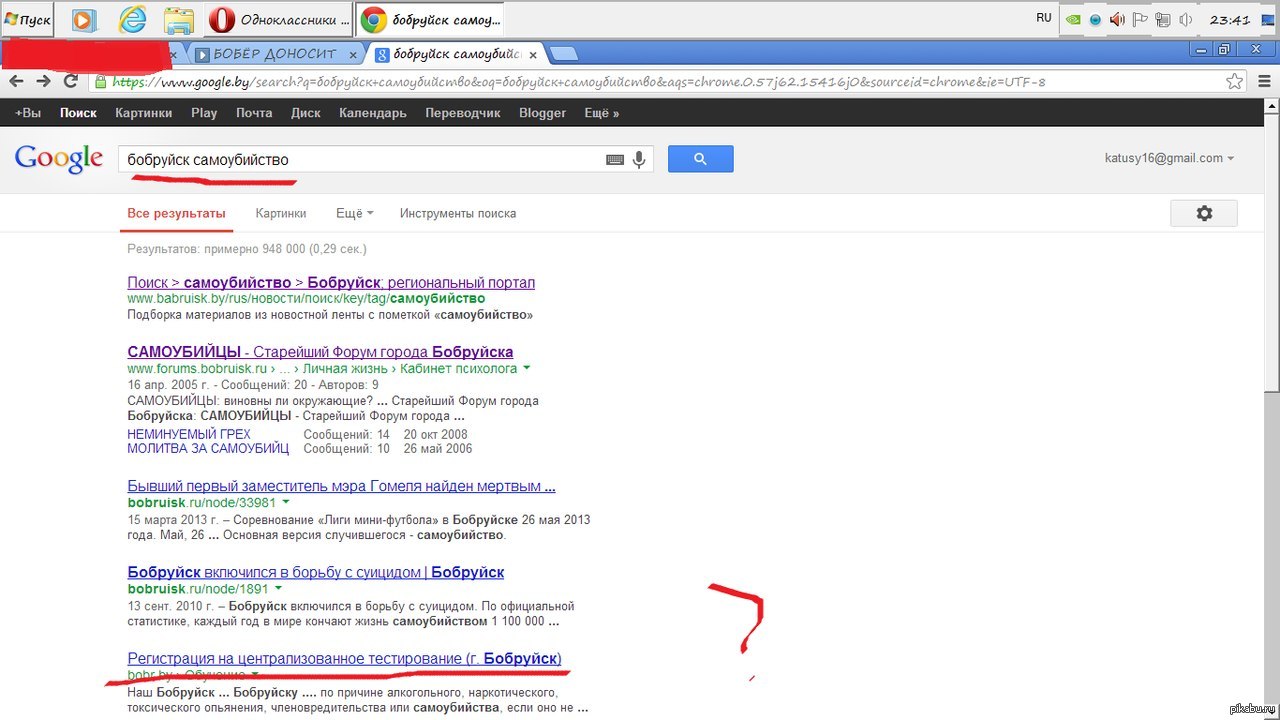1280x720 pixels.
Task: Bookmark this page with the star
Action: click(x=1236, y=82)
